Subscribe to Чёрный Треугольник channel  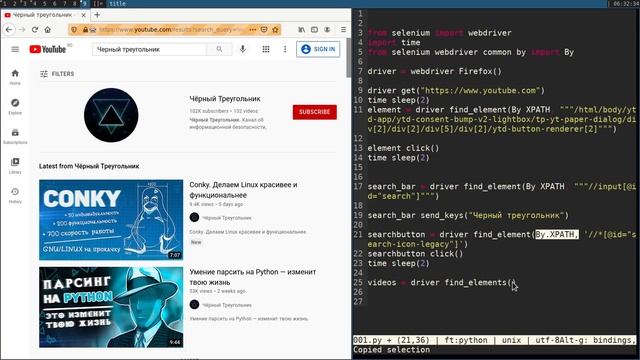(x=315, y=112)
